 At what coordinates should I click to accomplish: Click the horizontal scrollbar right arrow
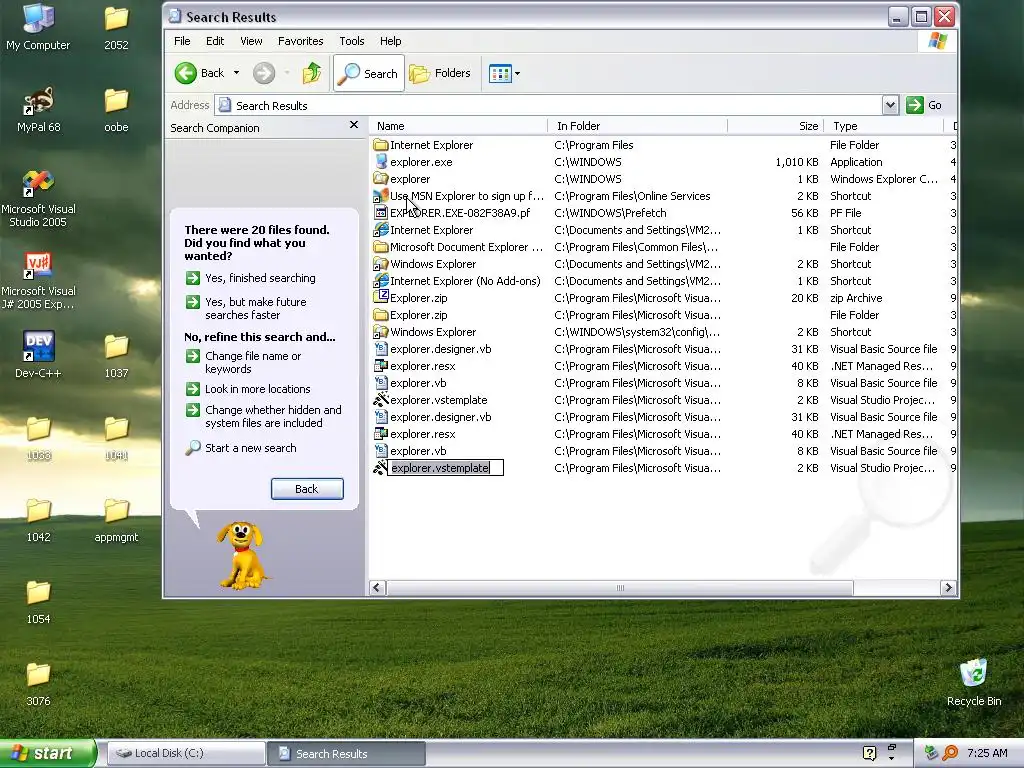click(x=948, y=588)
